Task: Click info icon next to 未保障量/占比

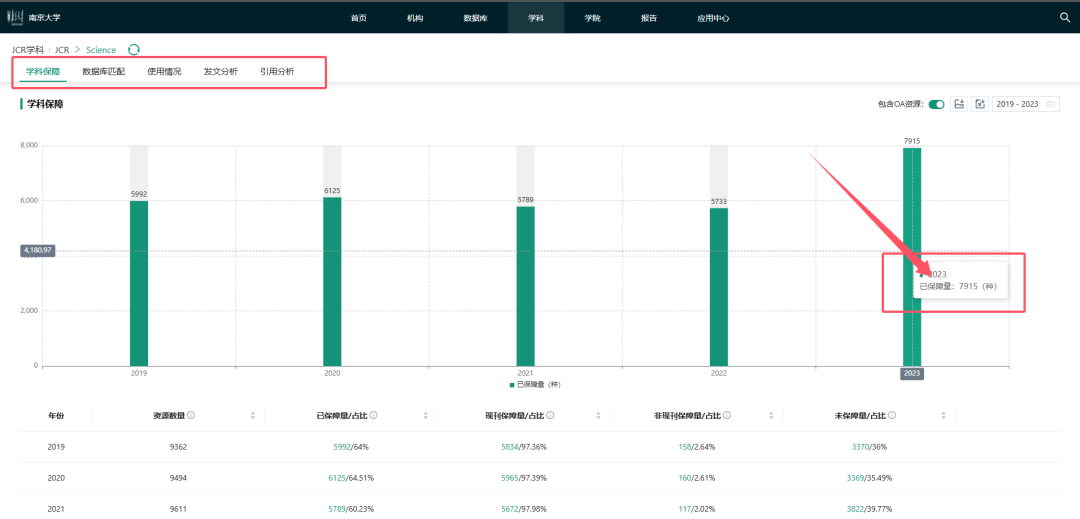Action: pos(891,415)
